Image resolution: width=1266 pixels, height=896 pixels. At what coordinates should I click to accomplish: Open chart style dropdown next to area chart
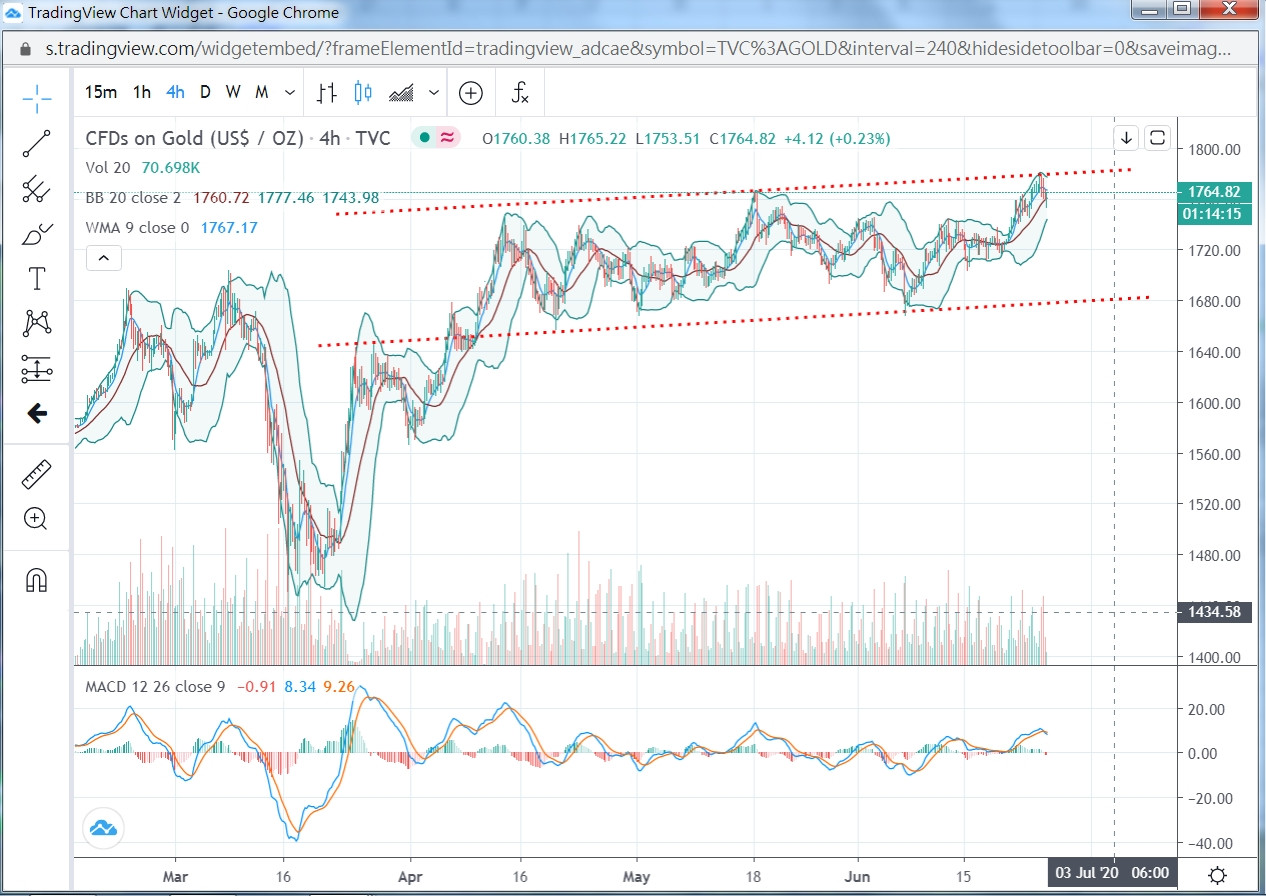[x=434, y=93]
